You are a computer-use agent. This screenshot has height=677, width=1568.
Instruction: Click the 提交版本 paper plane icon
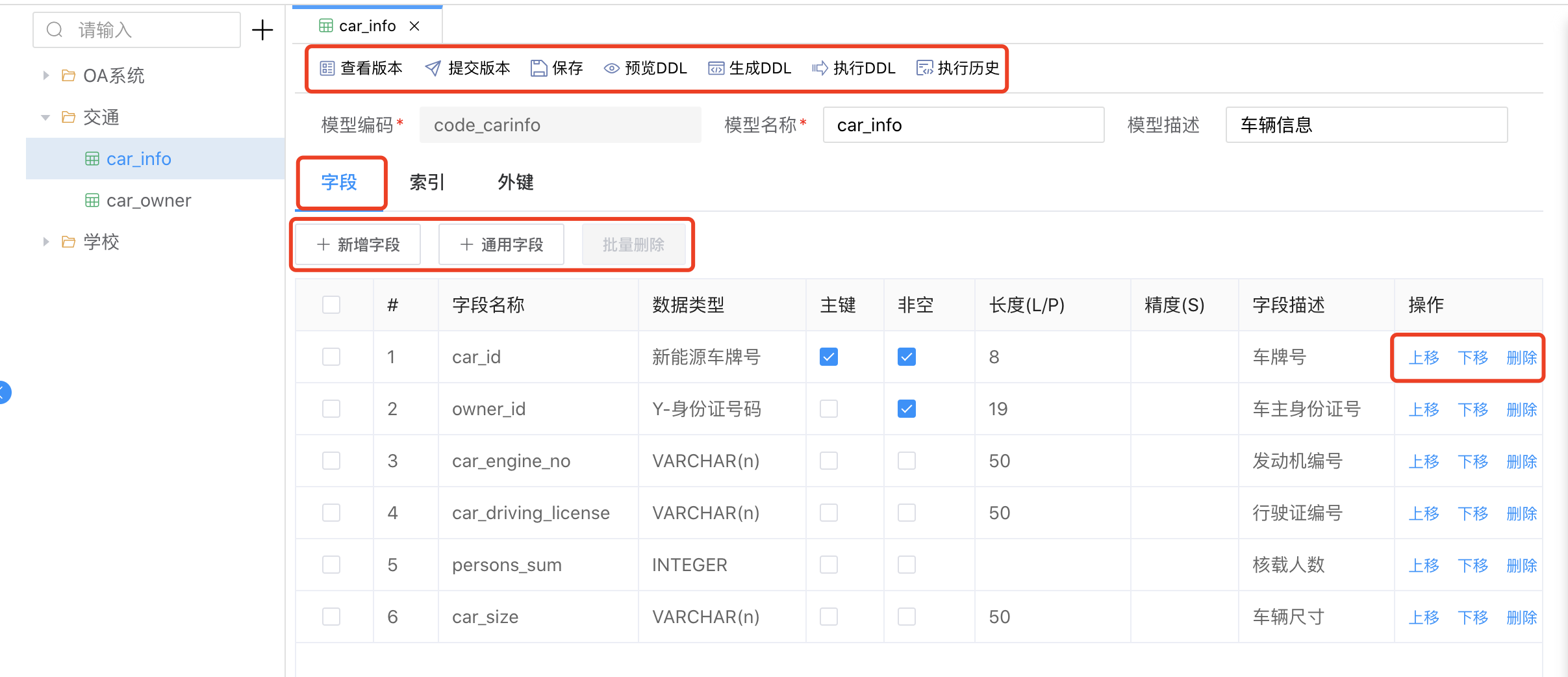(x=433, y=68)
